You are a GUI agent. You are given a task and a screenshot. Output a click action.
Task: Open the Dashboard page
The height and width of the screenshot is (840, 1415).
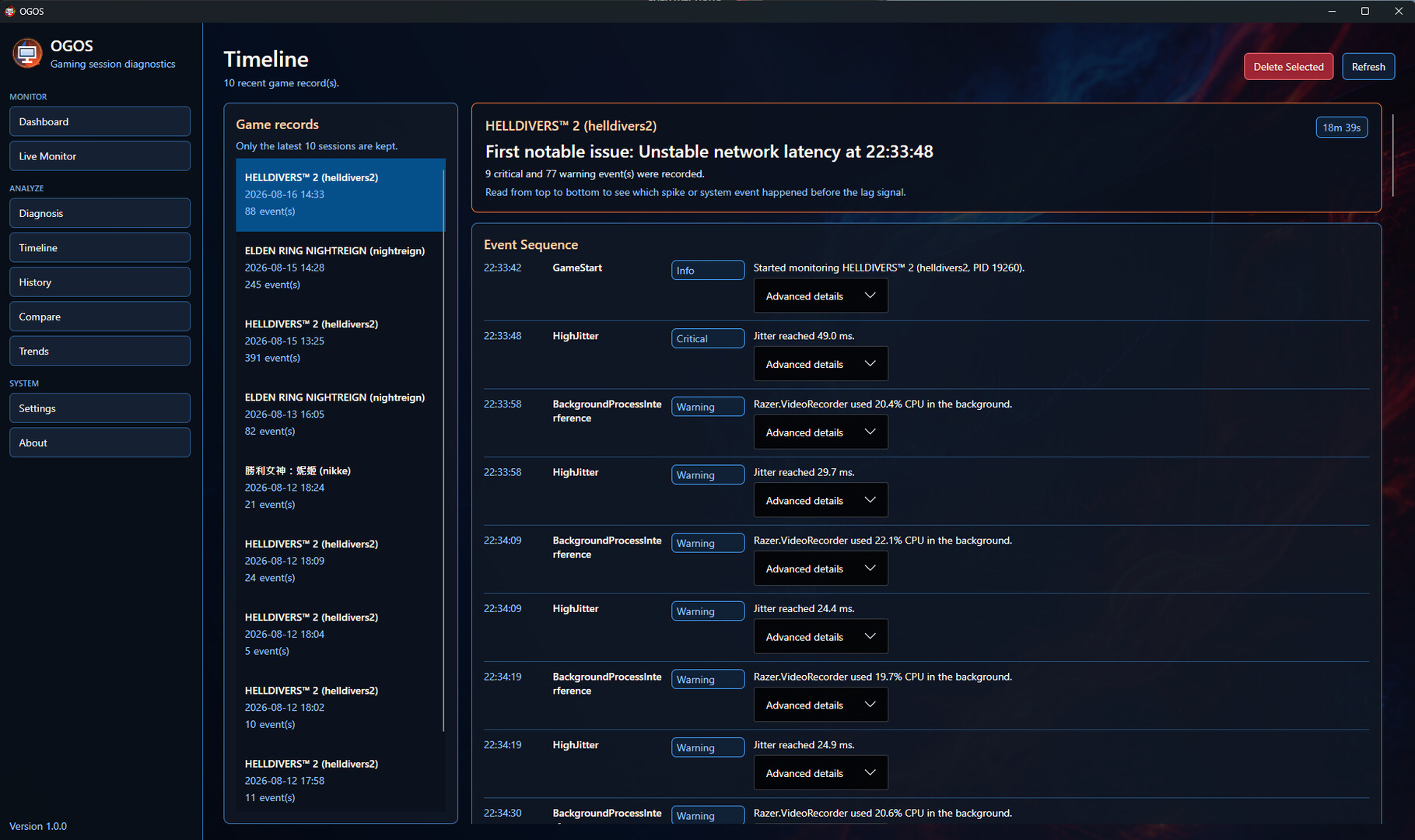click(100, 121)
